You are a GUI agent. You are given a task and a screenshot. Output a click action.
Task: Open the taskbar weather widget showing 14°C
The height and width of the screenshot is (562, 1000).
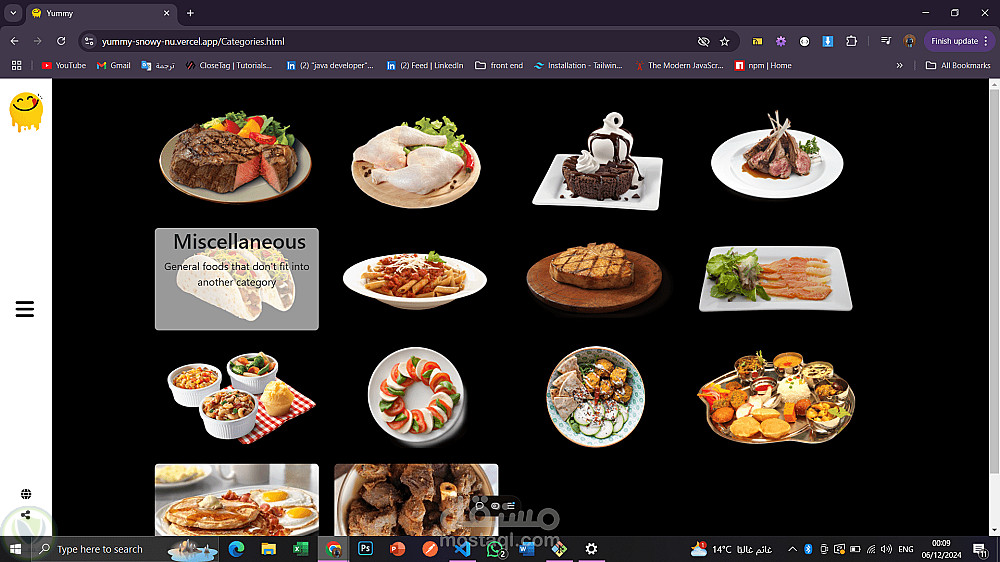point(732,549)
